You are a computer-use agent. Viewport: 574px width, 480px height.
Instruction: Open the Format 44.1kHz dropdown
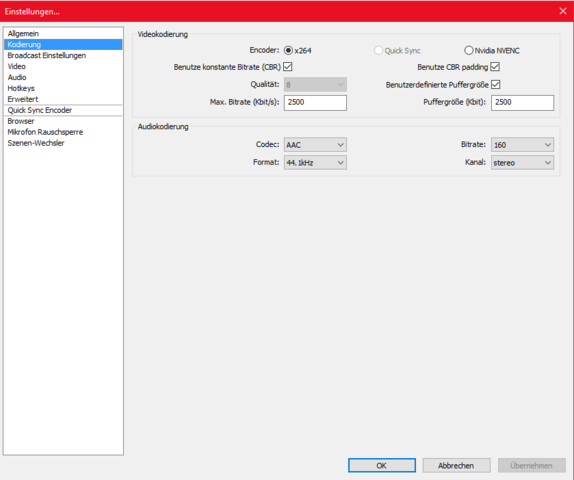pos(315,163)
